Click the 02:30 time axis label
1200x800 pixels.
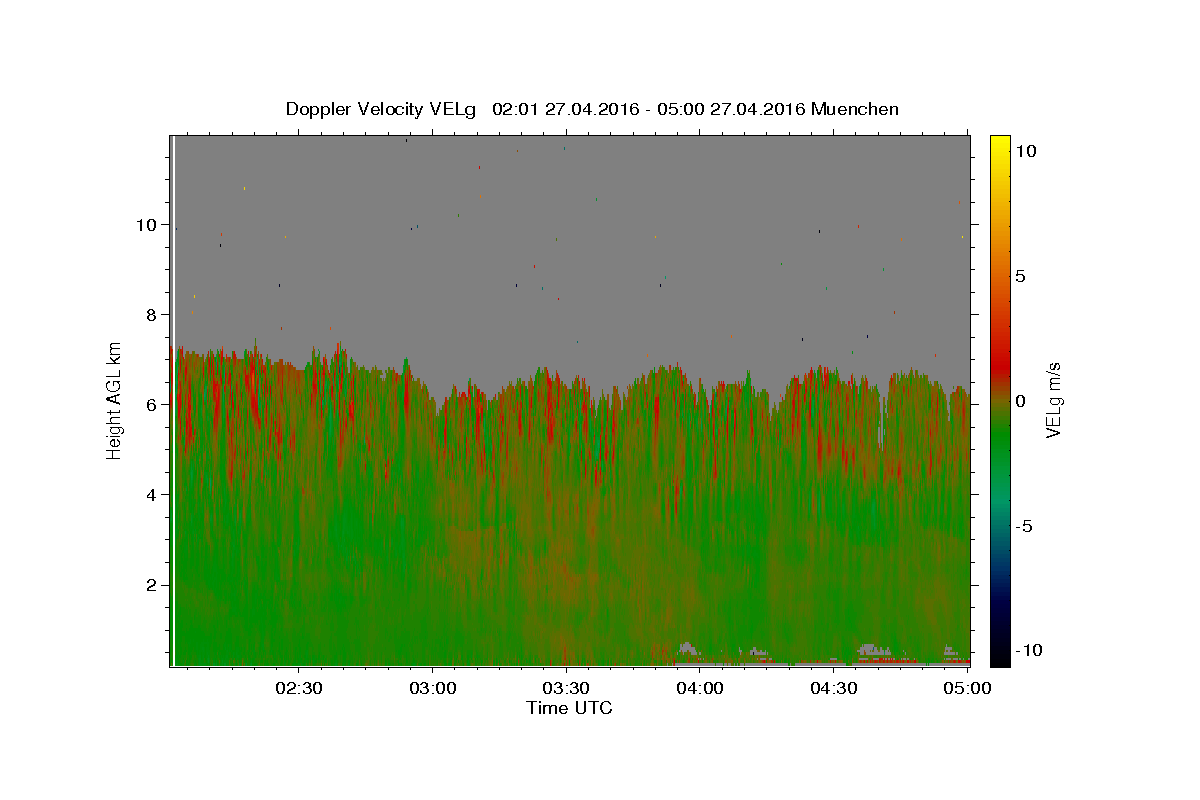(299, 688)
